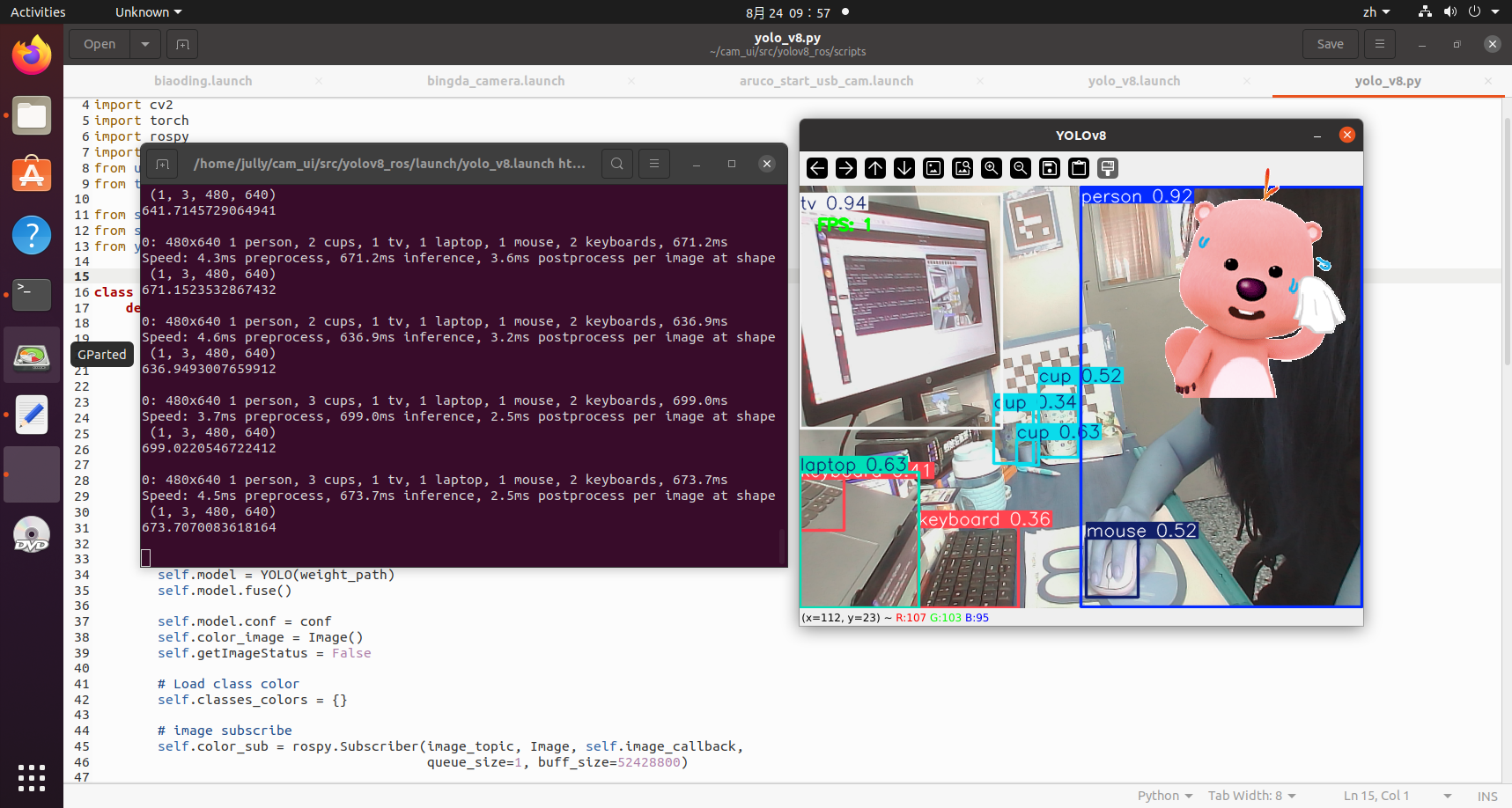Zoom in on the YOLOv8 detection view
The image size is (1512, 808).
point(992,168)
